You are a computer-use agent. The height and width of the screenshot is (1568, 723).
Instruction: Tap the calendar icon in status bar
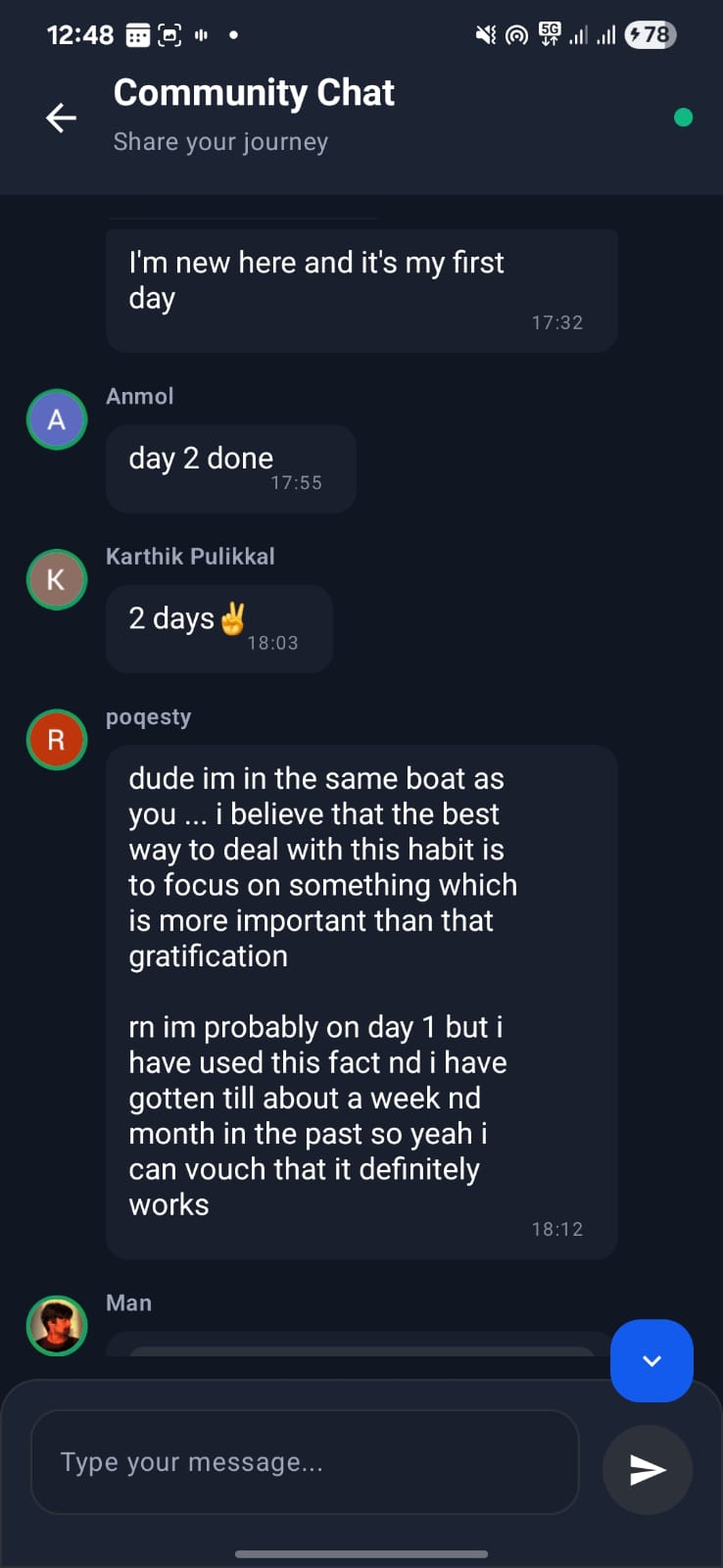point(138,36)
